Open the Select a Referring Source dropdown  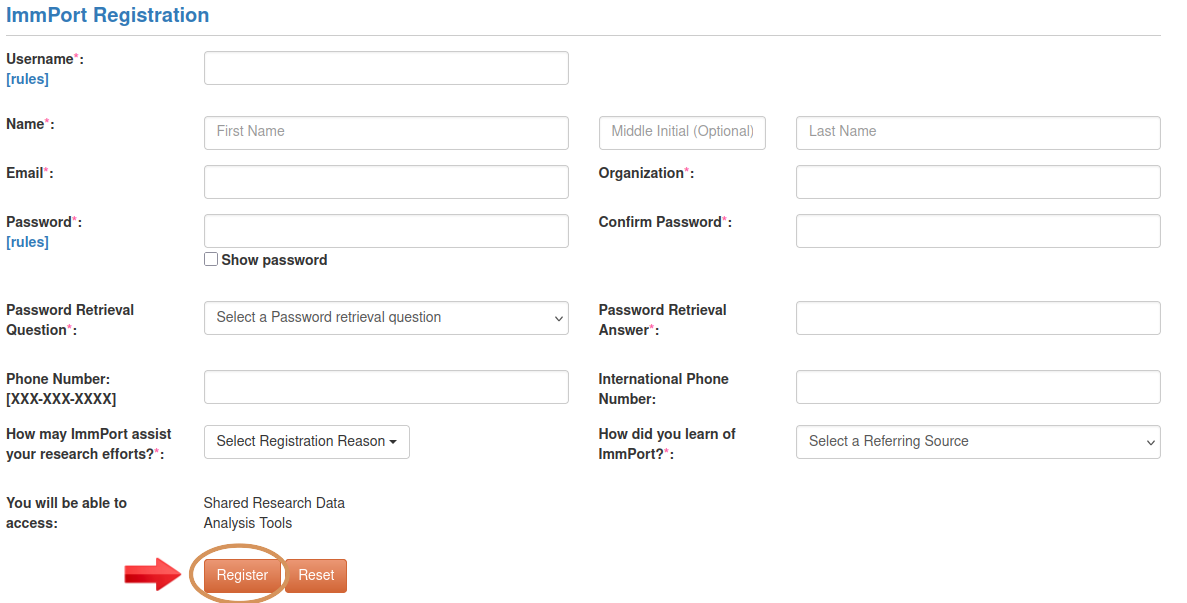pyautogui.click(x=978, y=442)
